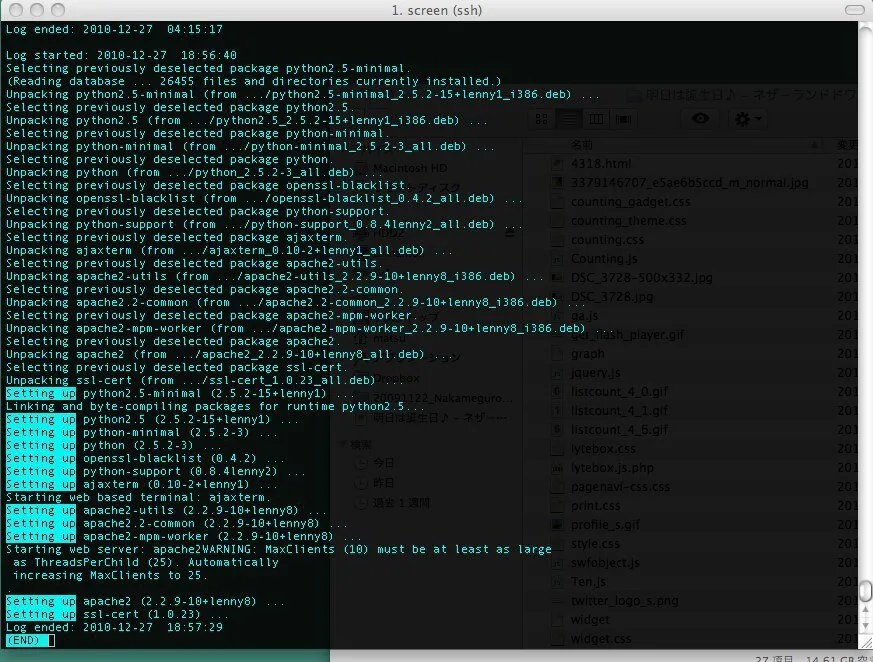Open the gear Action menu

pos(748,119)
